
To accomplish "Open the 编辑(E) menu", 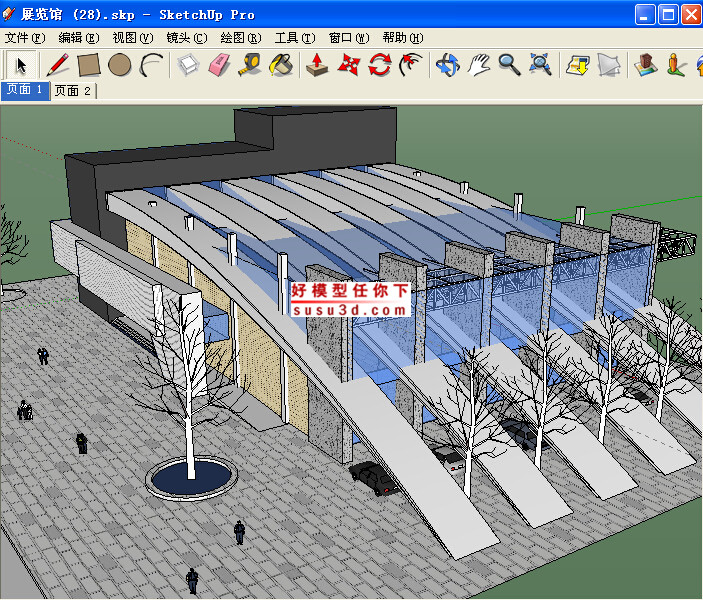I will coord(79,38).
